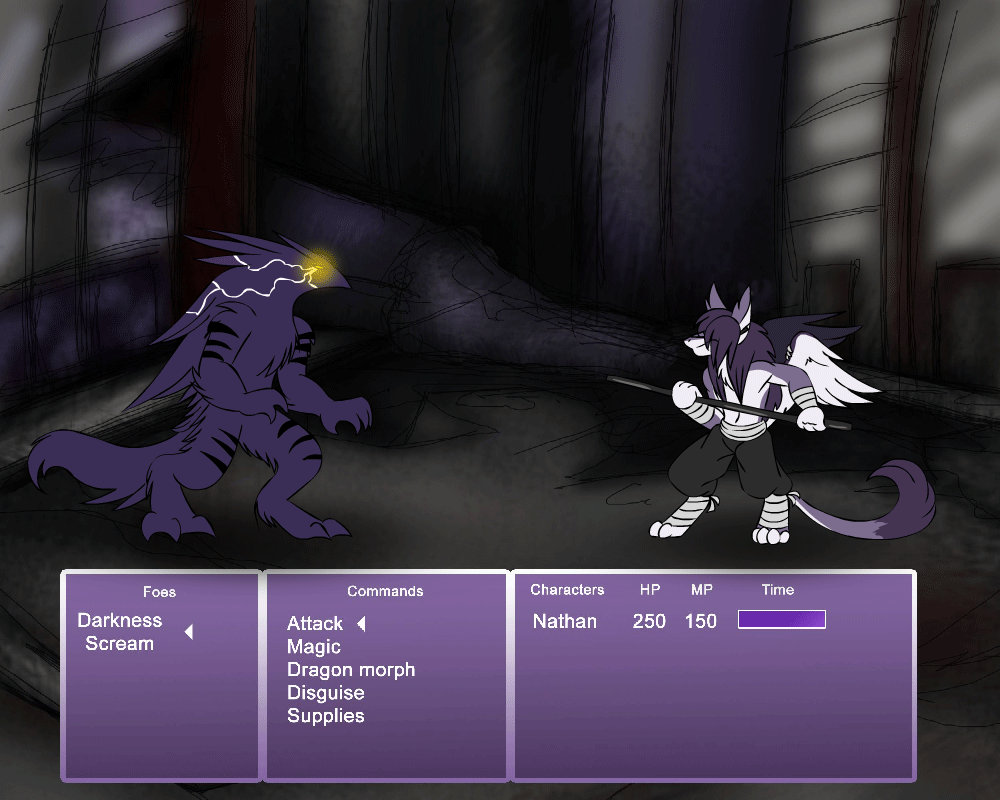Target the Darkness Scream foe entry
The width and height of the screenshot is (1000, 800).
click(x=120, y=632)
